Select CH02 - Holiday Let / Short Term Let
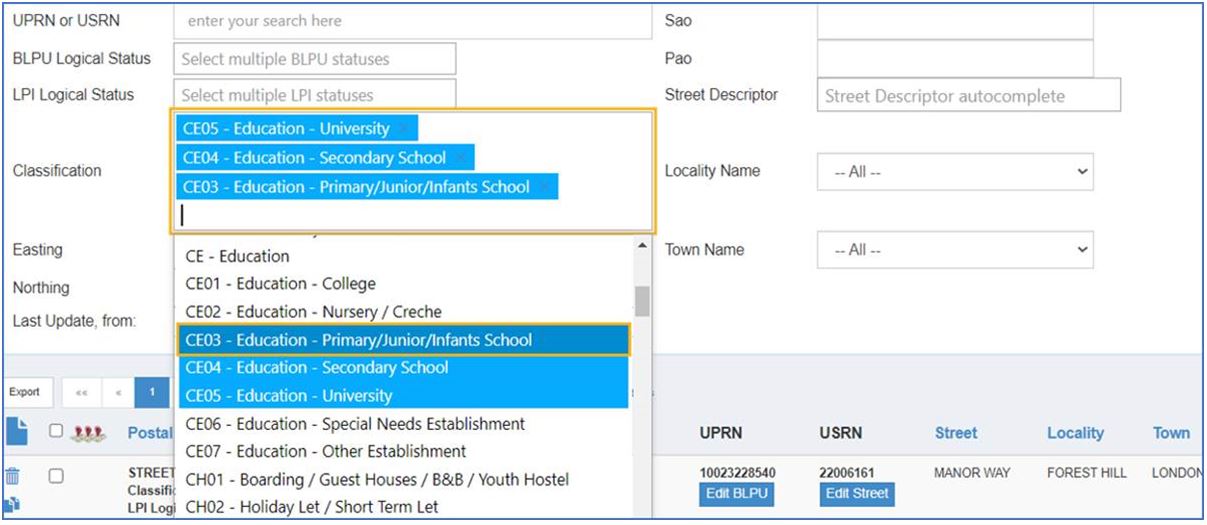1207x525 pixels. tap(403, 507)
